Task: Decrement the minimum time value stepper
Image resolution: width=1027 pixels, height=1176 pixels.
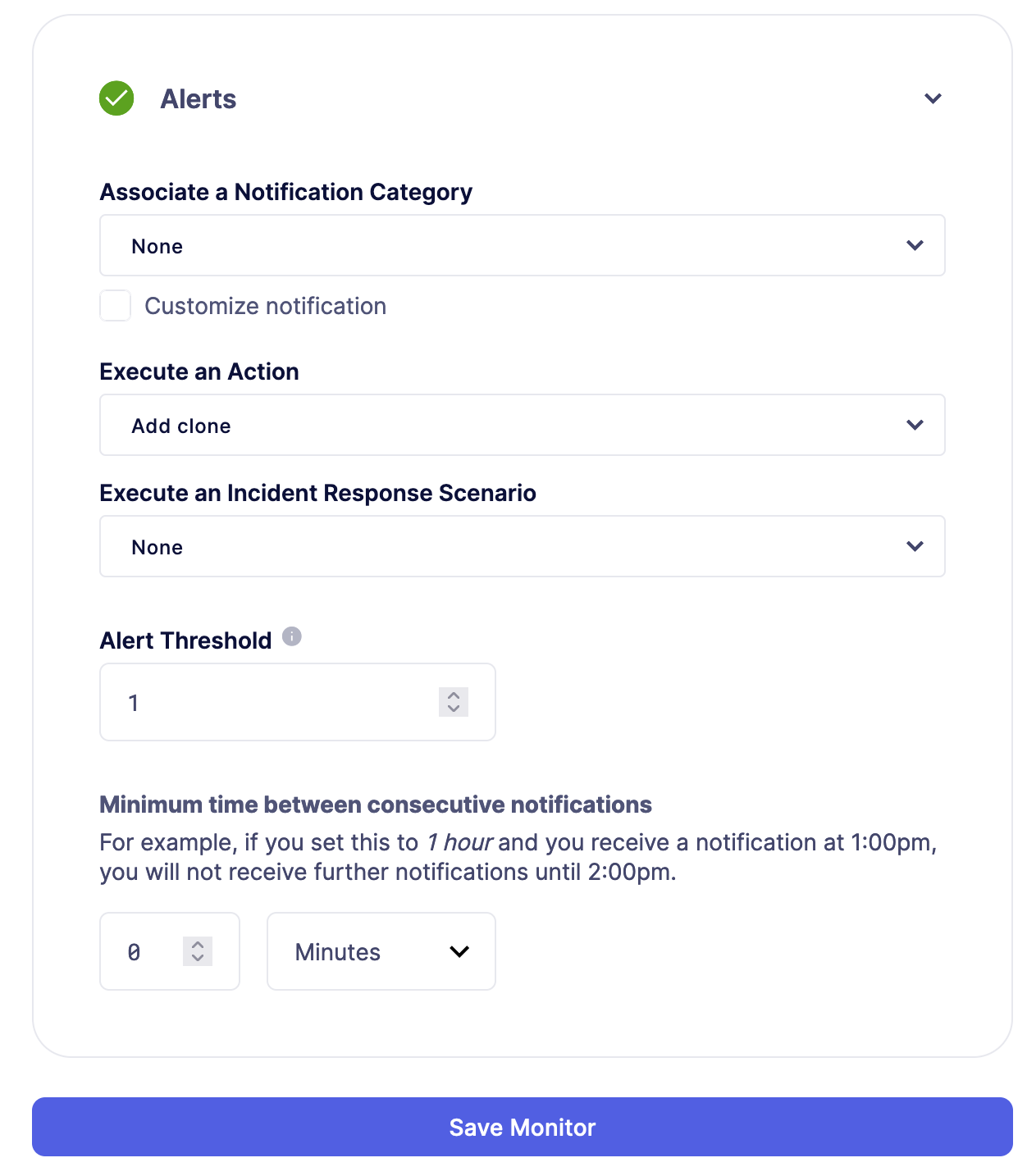Action: coord(197,958)
